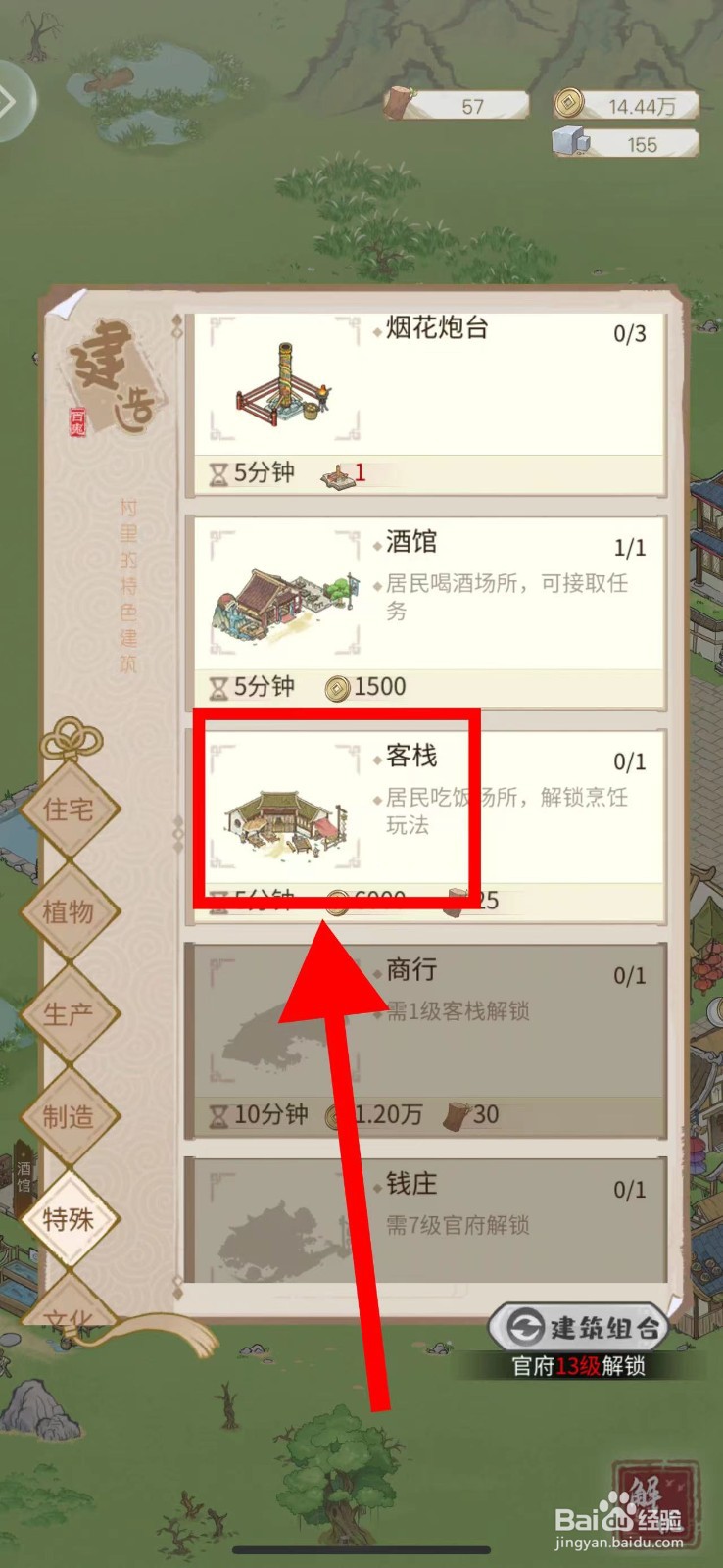The width and height of the screenshot is (723, 1568).
Task: Tap the stone block resource icon
Action: click(571, 142)
